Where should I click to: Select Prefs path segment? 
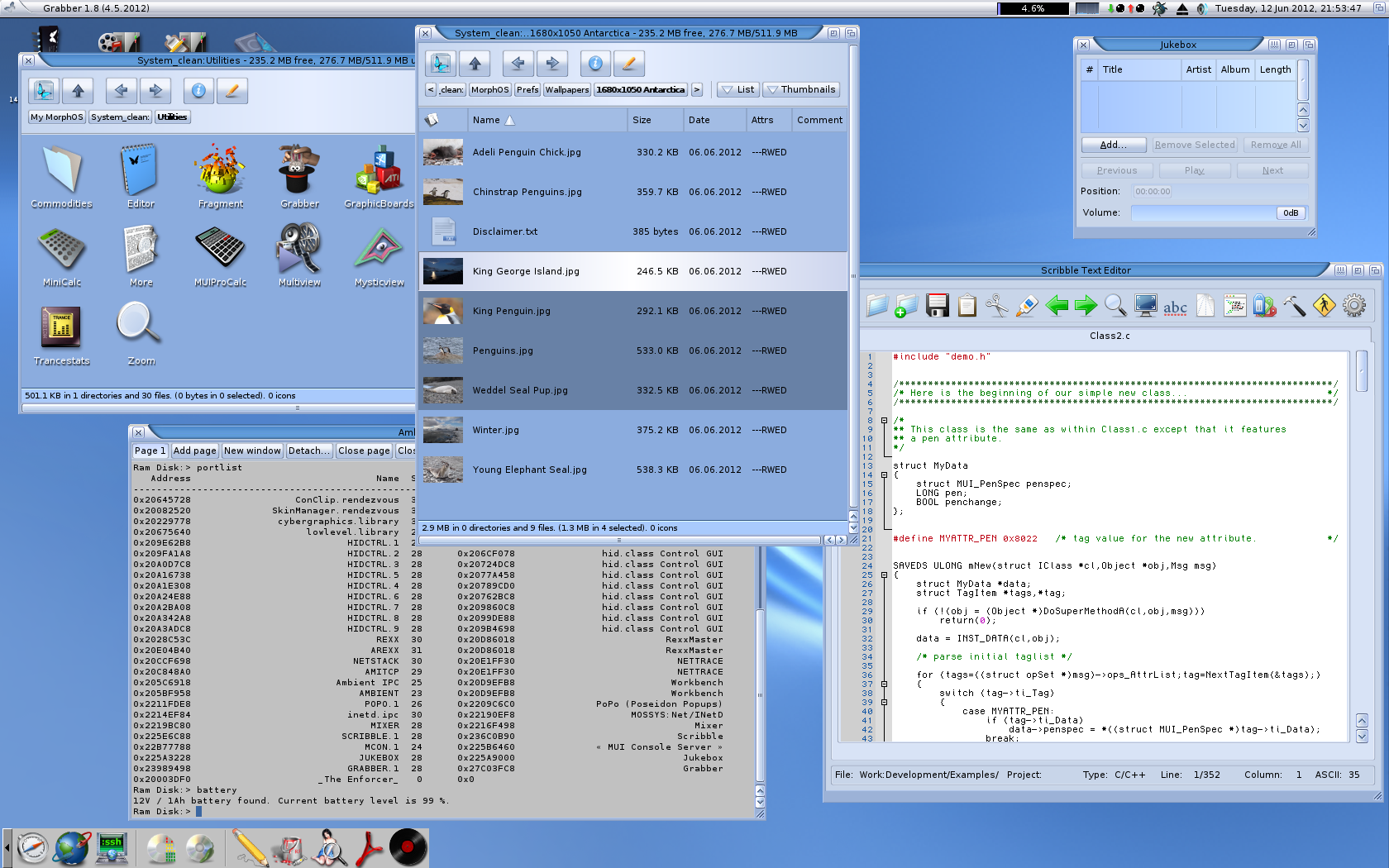click(527, 89)
